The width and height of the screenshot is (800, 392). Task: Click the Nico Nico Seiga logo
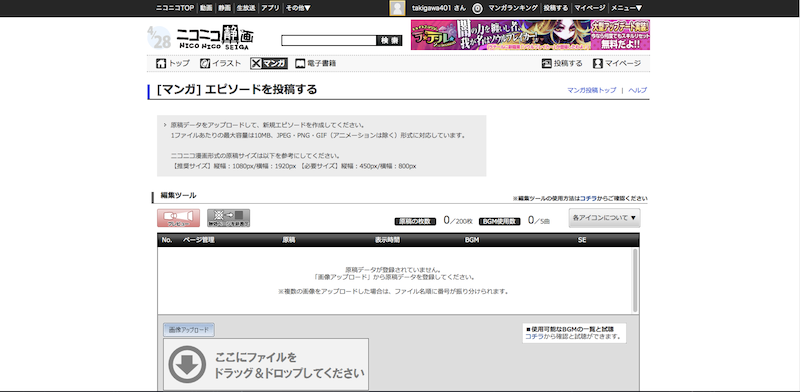click(x=215, y=37)
